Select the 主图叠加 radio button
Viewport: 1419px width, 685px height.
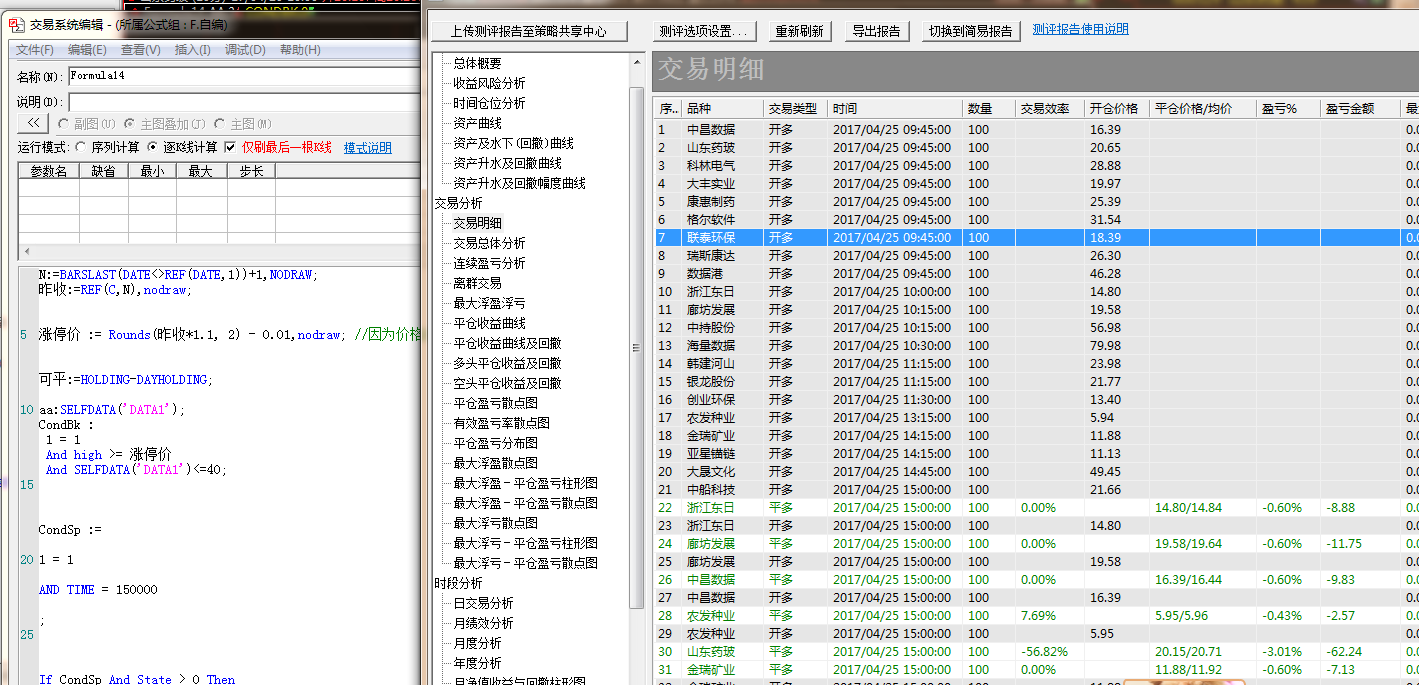(x=129, y=124)
